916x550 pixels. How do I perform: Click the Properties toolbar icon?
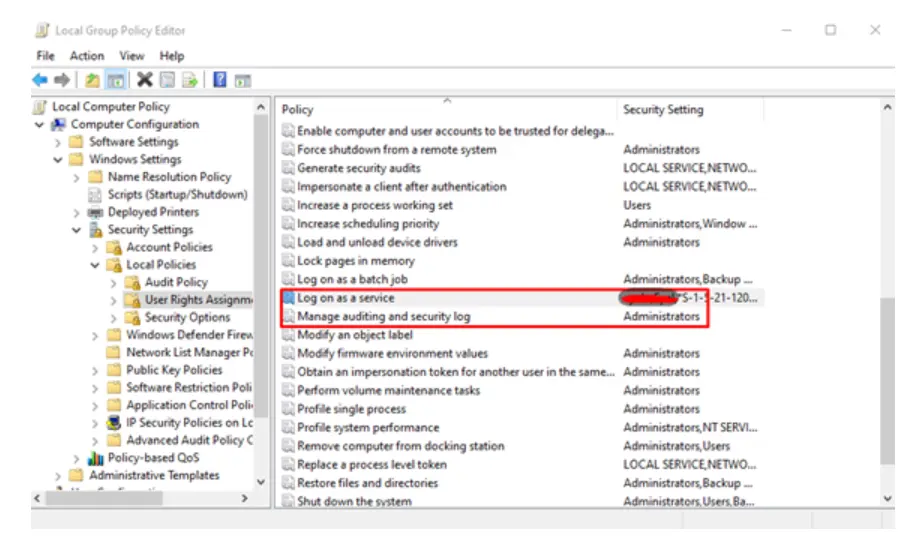coord(167,80)
